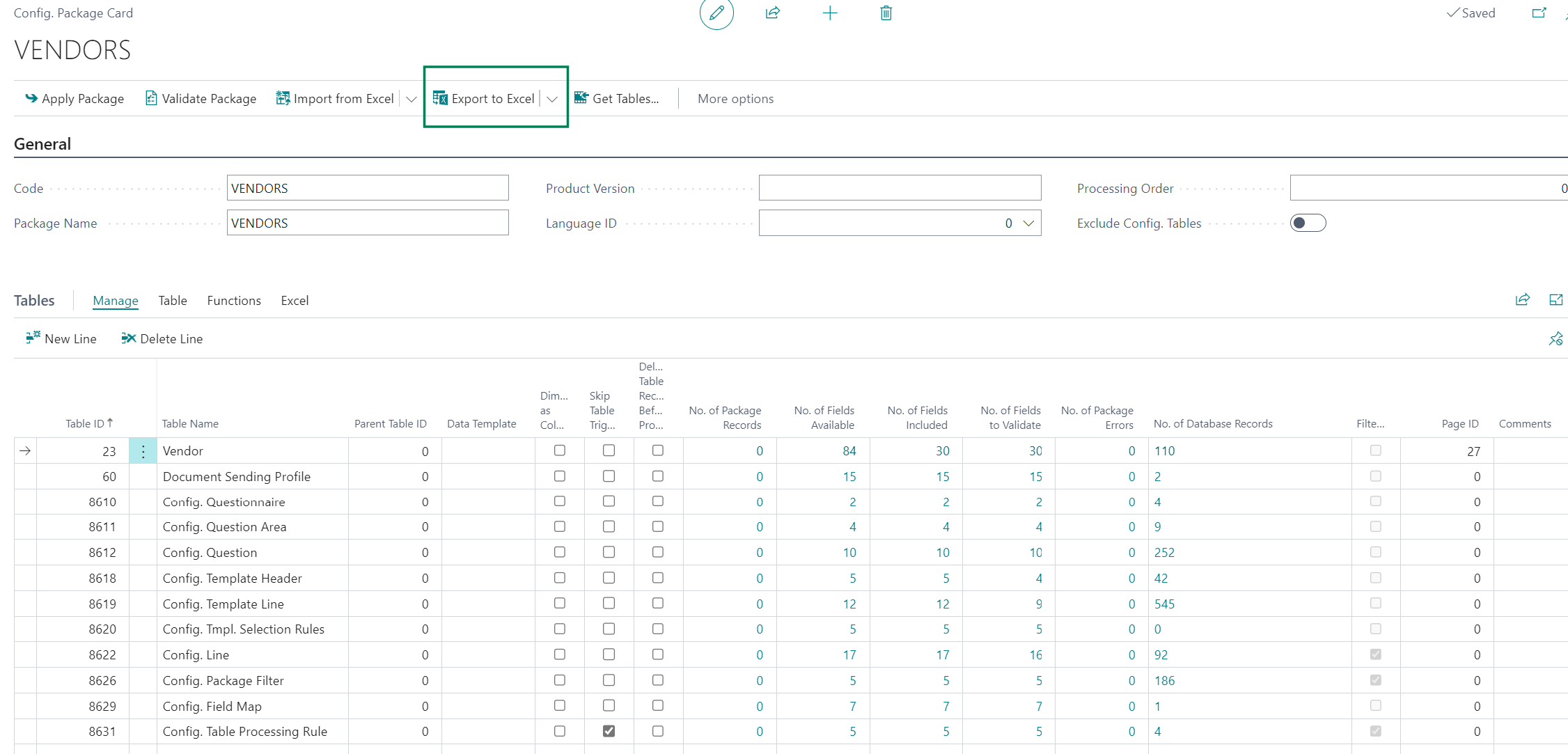Check Skip Table Triggers for Vendor row
This screenshot has width=1568, height=754.
(609, 450)
